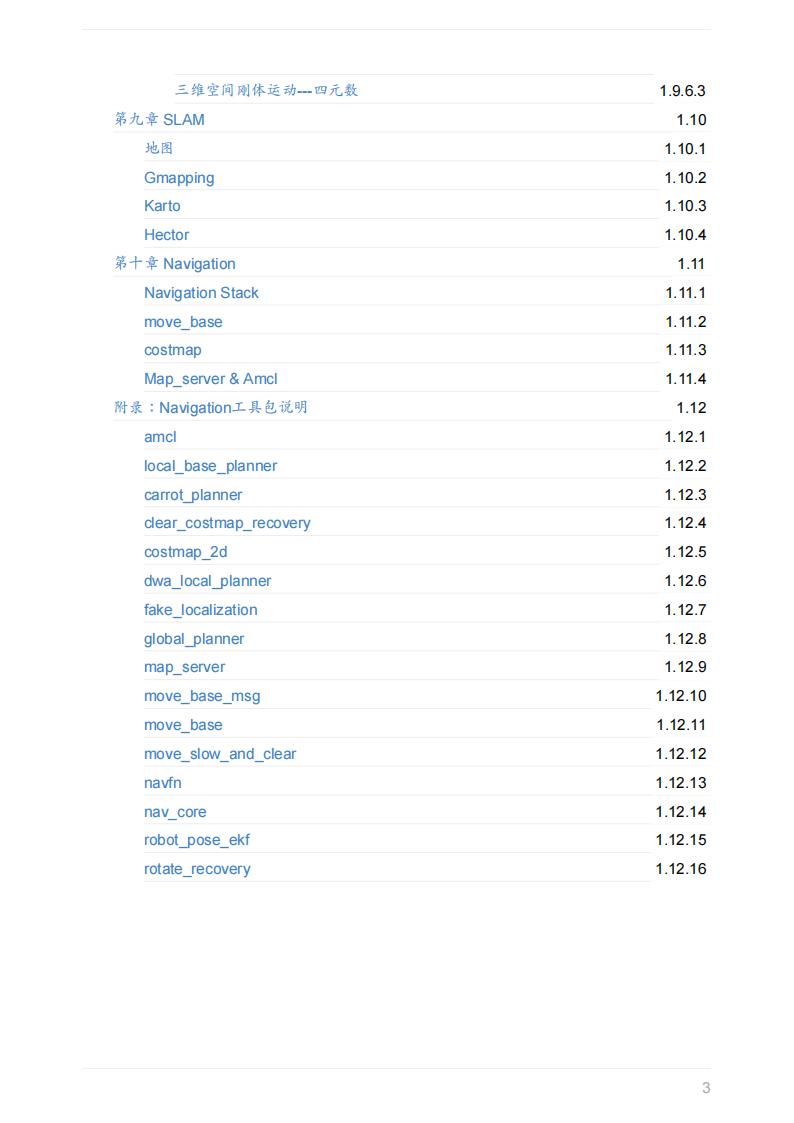Image resolution: width=794 pixels, height=1123 pixels.
Task: Open clear_costmap_recovery link
Action: [227, 523]
